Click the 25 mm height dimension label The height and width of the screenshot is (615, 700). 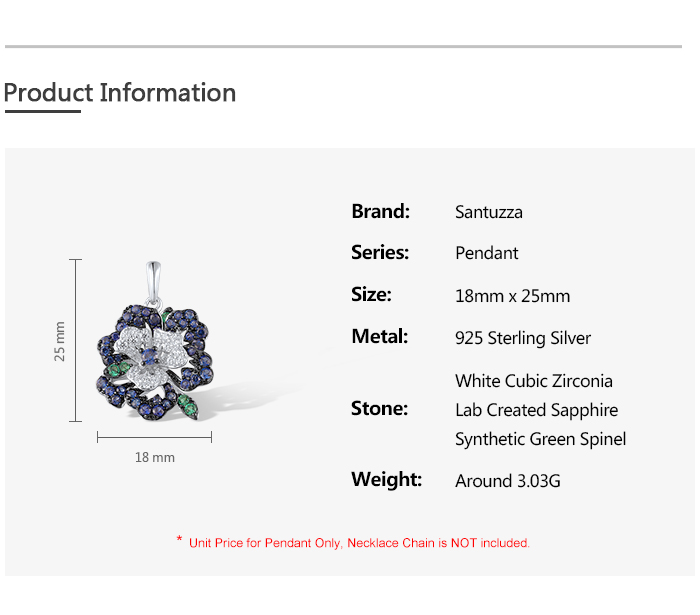(60, 341)
